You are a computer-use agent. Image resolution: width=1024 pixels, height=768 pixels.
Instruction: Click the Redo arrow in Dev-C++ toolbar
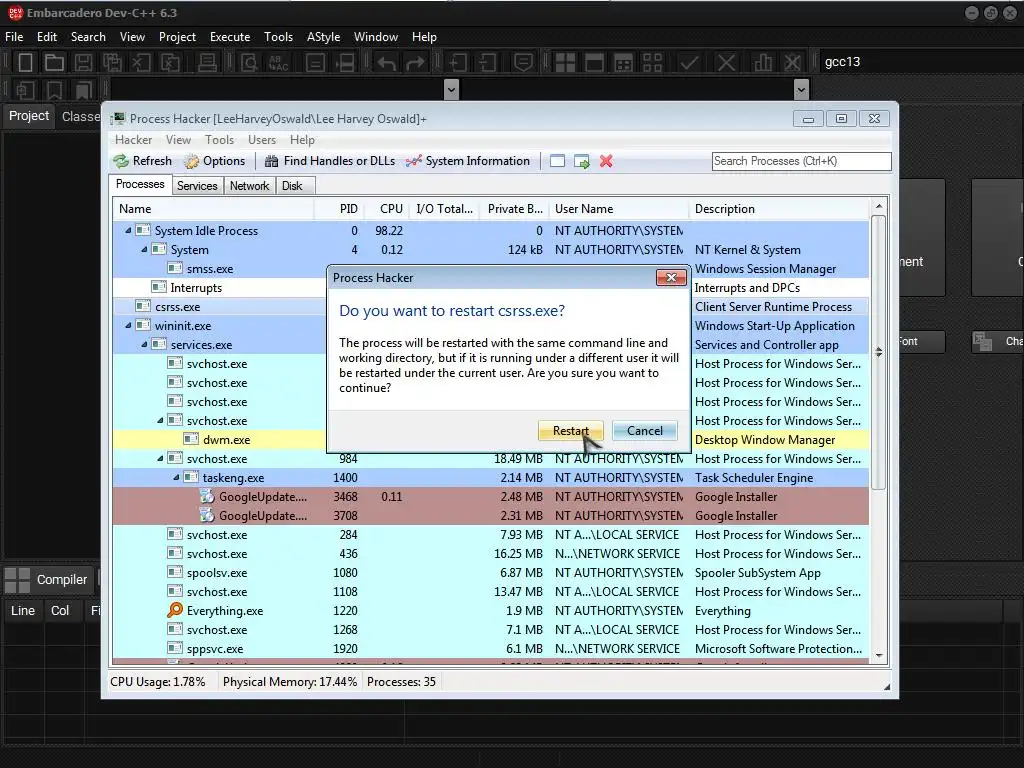click(415, 63)
